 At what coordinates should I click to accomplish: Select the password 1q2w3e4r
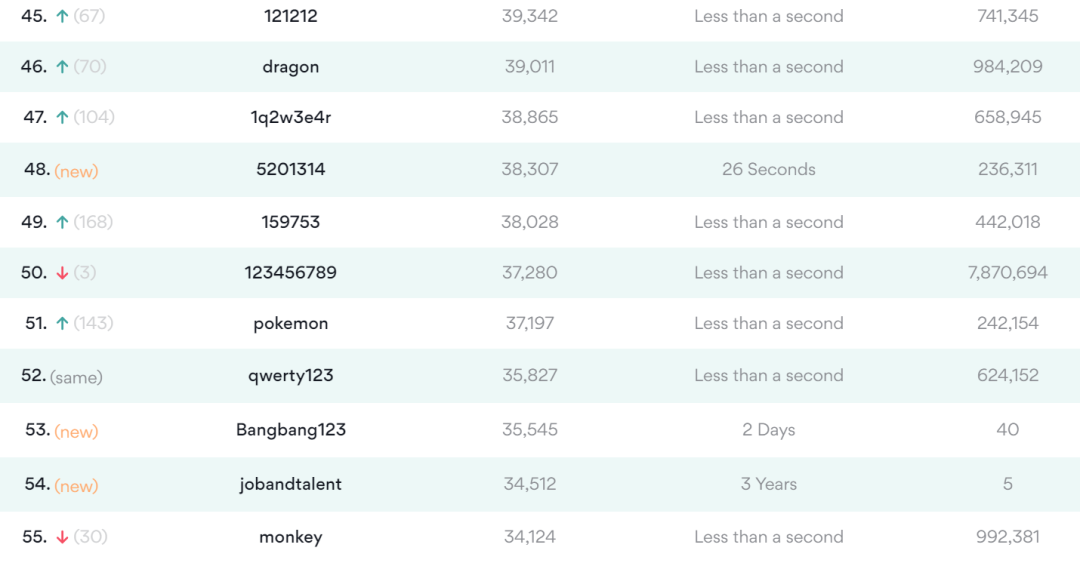coord(290,117)
